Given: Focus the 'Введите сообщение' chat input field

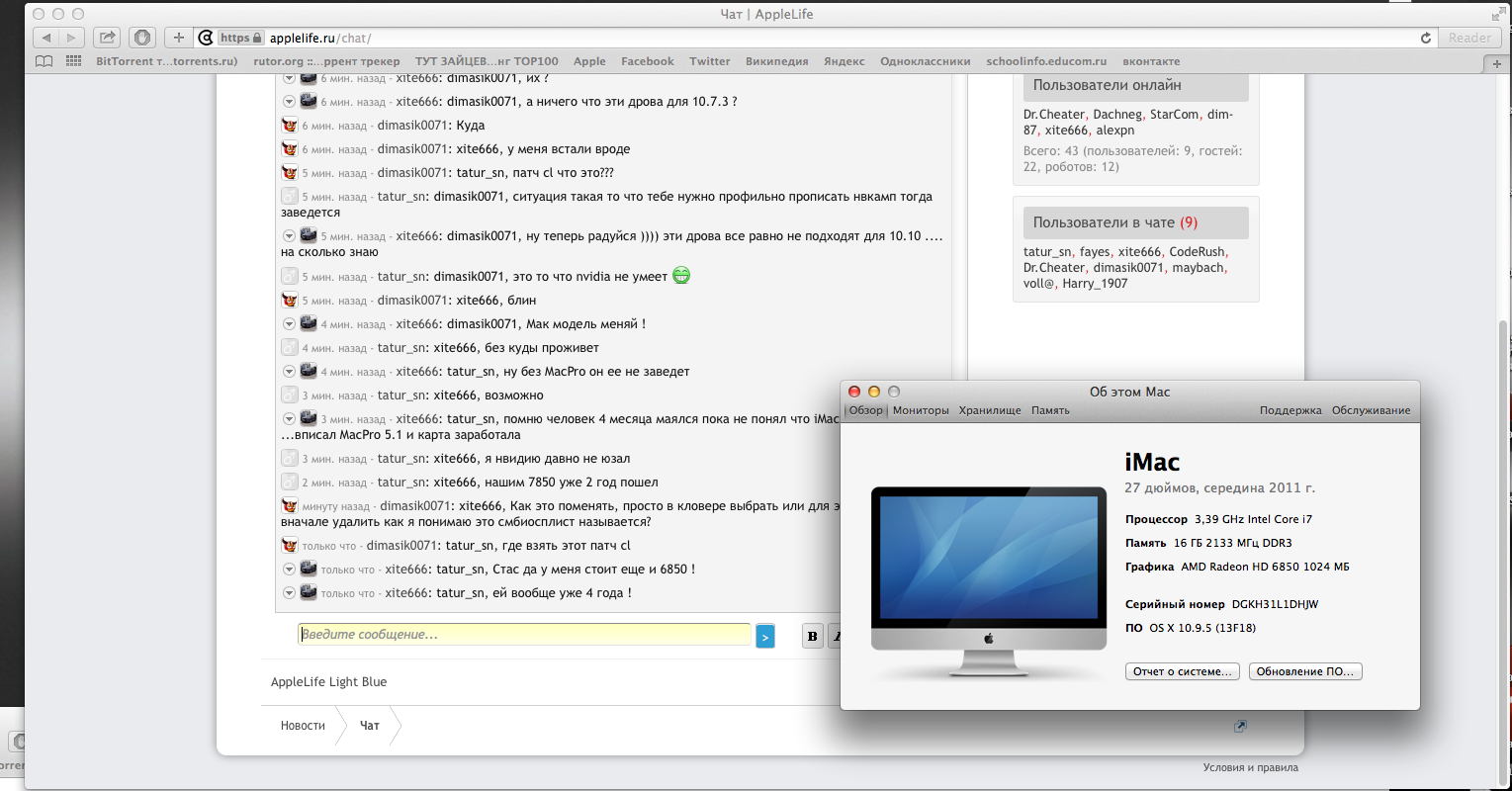Looking at the screenshot, I should 524,635.
